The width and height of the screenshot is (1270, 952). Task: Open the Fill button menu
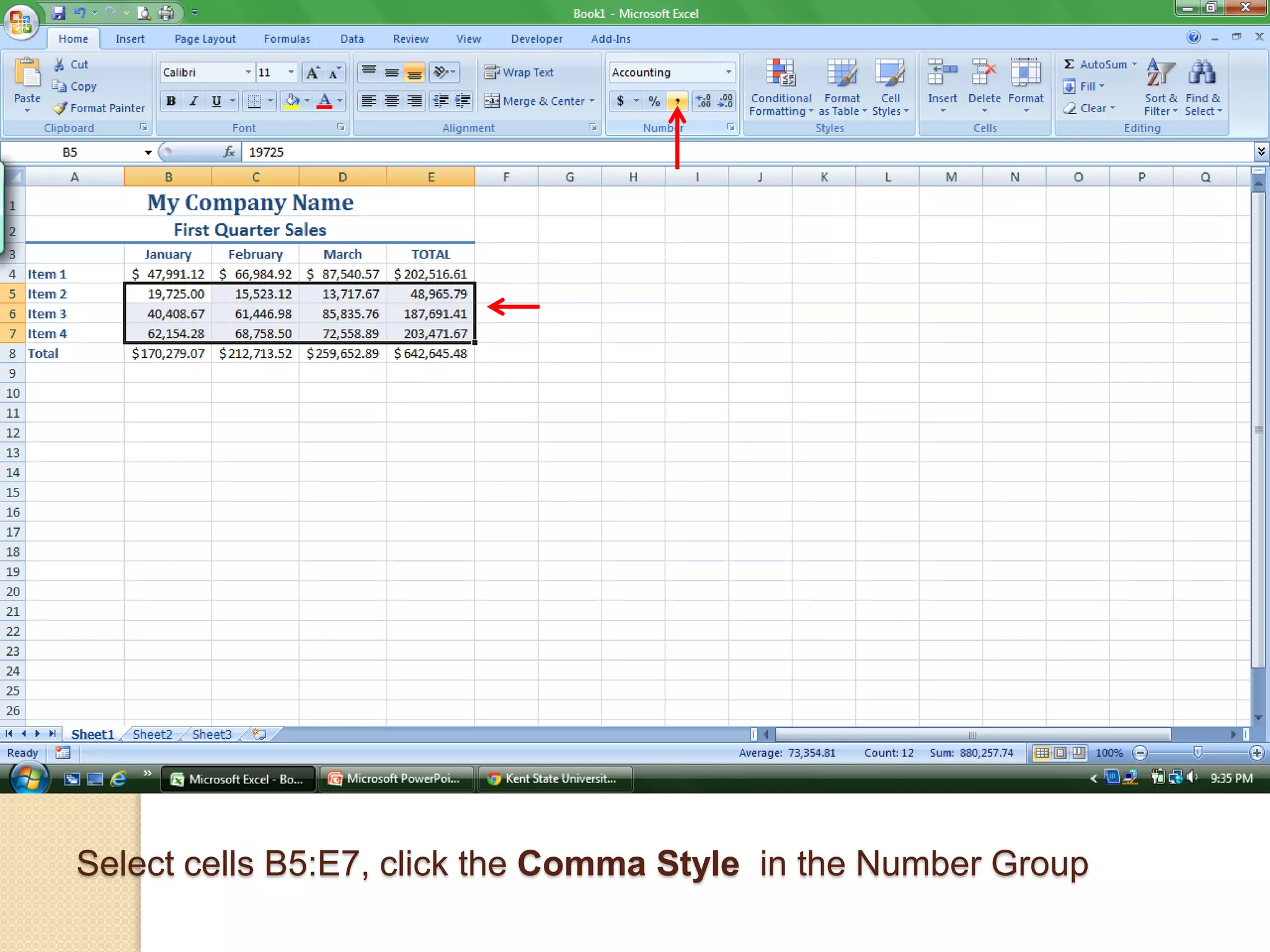point(1083,86)
